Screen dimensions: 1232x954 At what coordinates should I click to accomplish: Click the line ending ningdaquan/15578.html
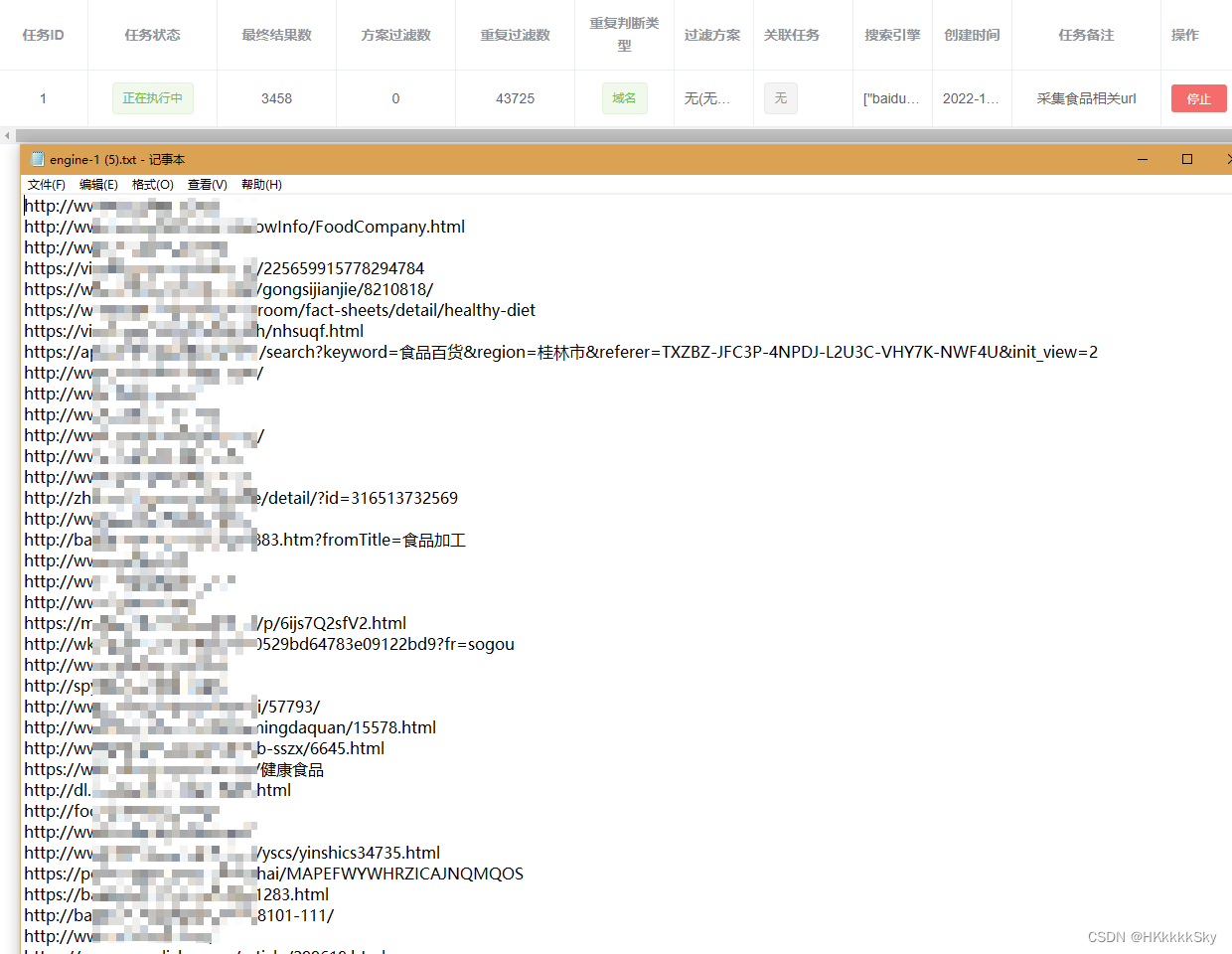tap(231, 727)
